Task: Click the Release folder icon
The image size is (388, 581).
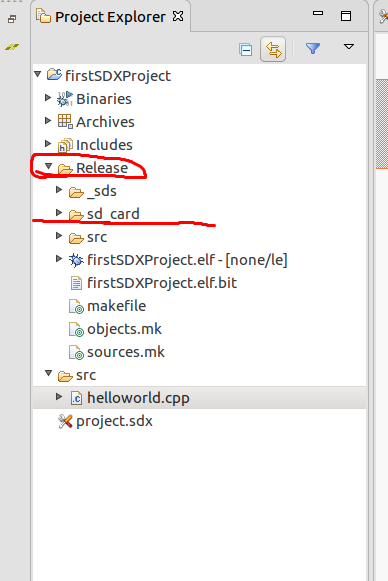Action: tap(65, 169)
